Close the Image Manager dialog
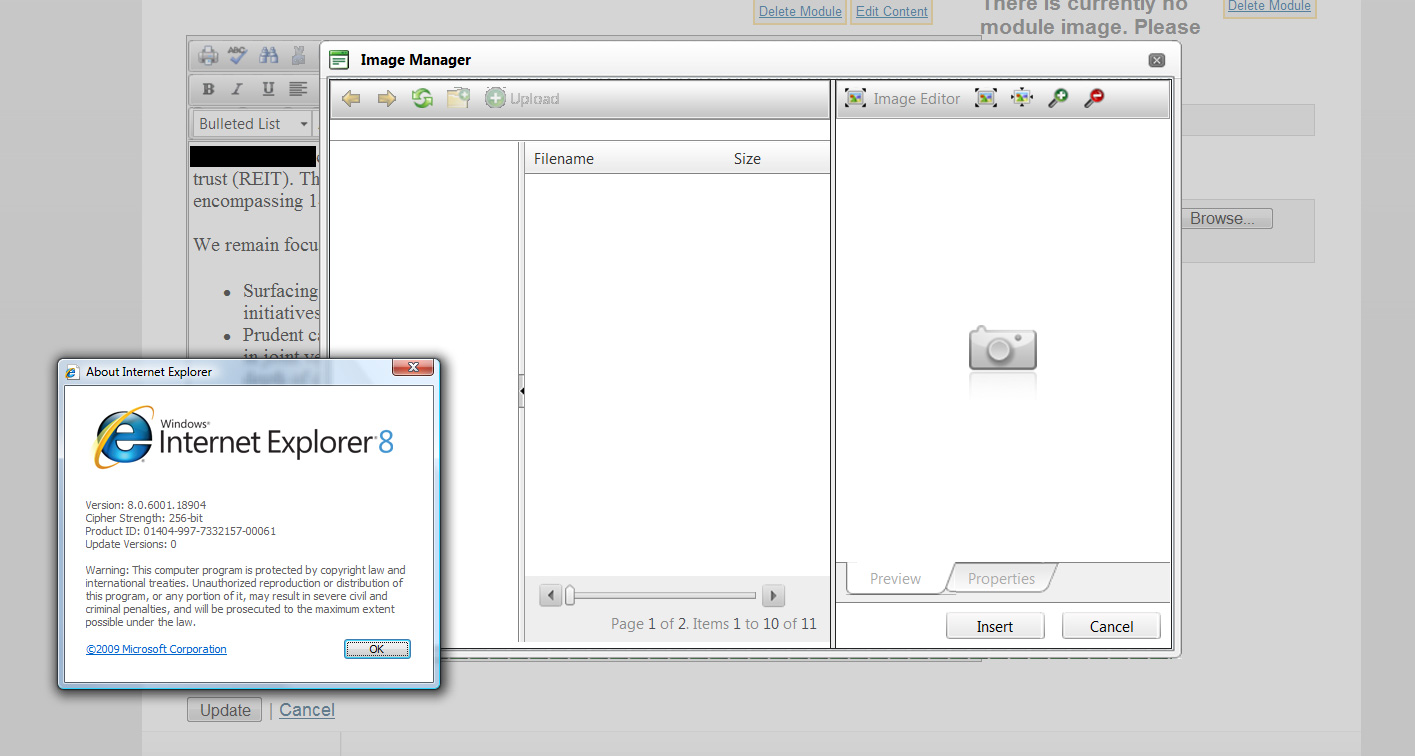 pos(1157,60)
